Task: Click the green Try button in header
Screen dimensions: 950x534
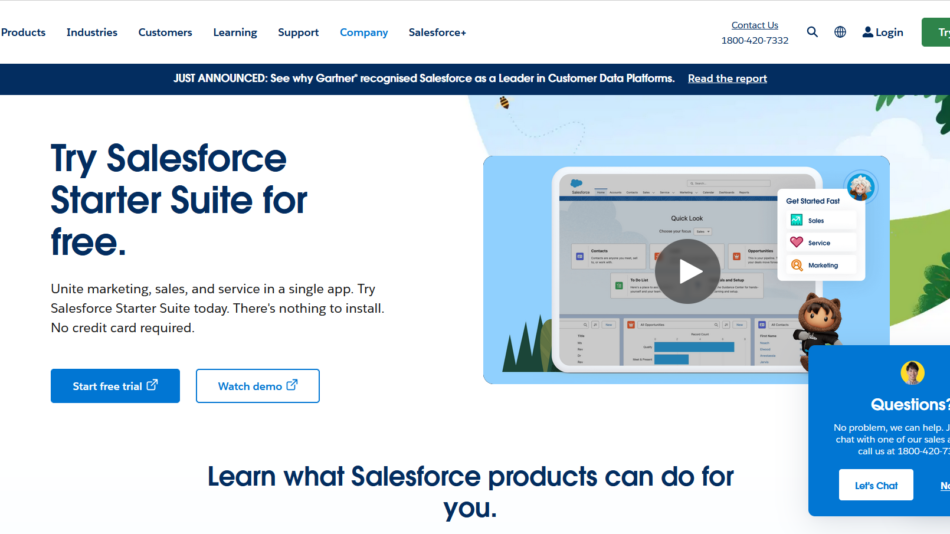Action: (936, 32)
